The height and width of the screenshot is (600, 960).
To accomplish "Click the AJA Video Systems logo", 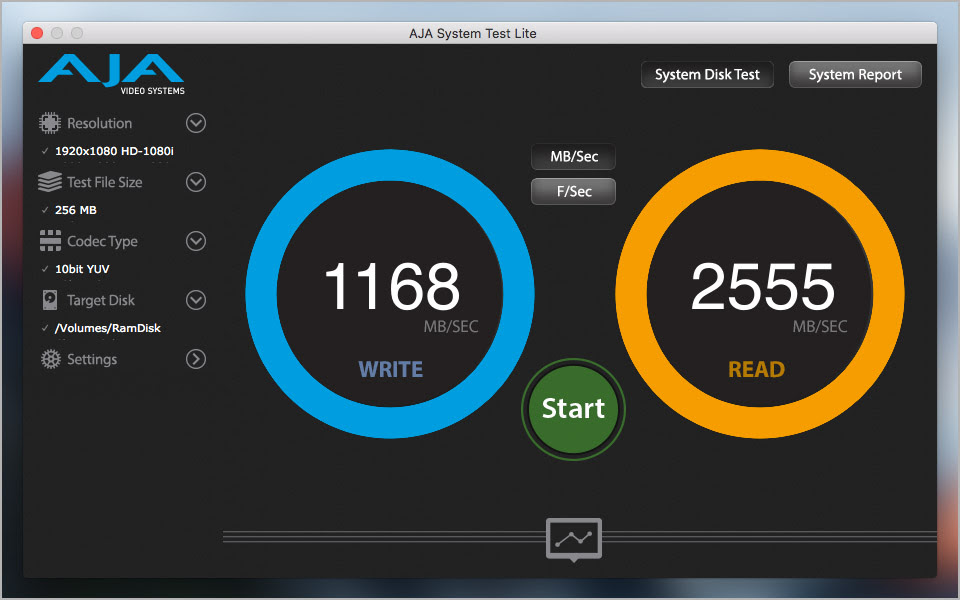I will [111, 74].
